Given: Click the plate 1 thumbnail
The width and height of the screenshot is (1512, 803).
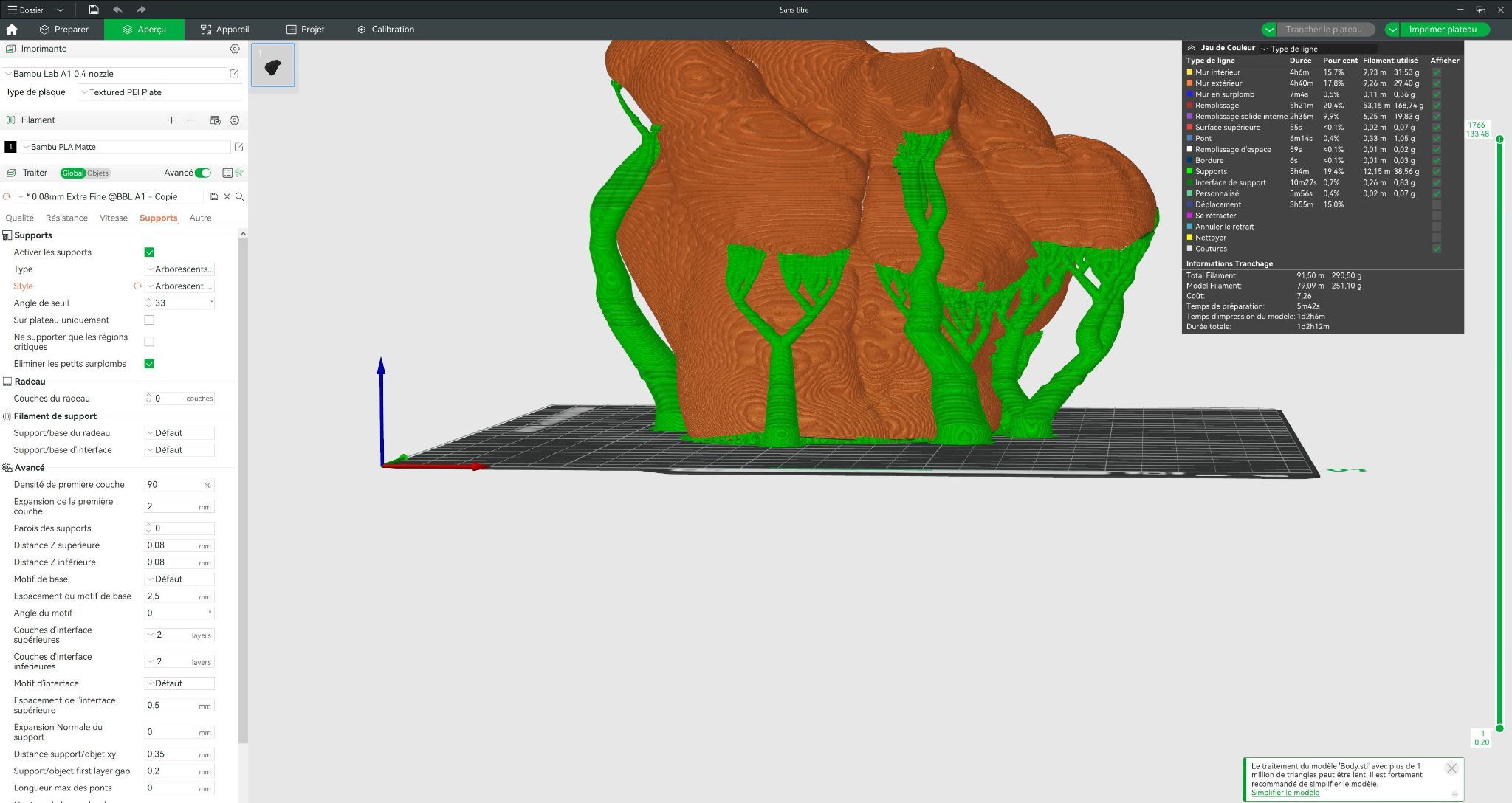Looking at the screenshot, I should point(273,65).
